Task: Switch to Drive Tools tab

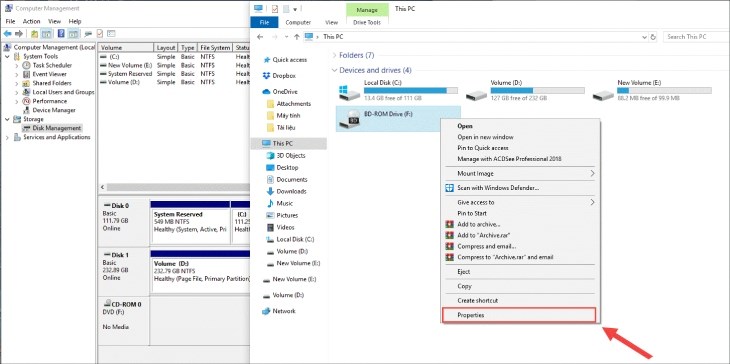Action: (x=367, y=22)
